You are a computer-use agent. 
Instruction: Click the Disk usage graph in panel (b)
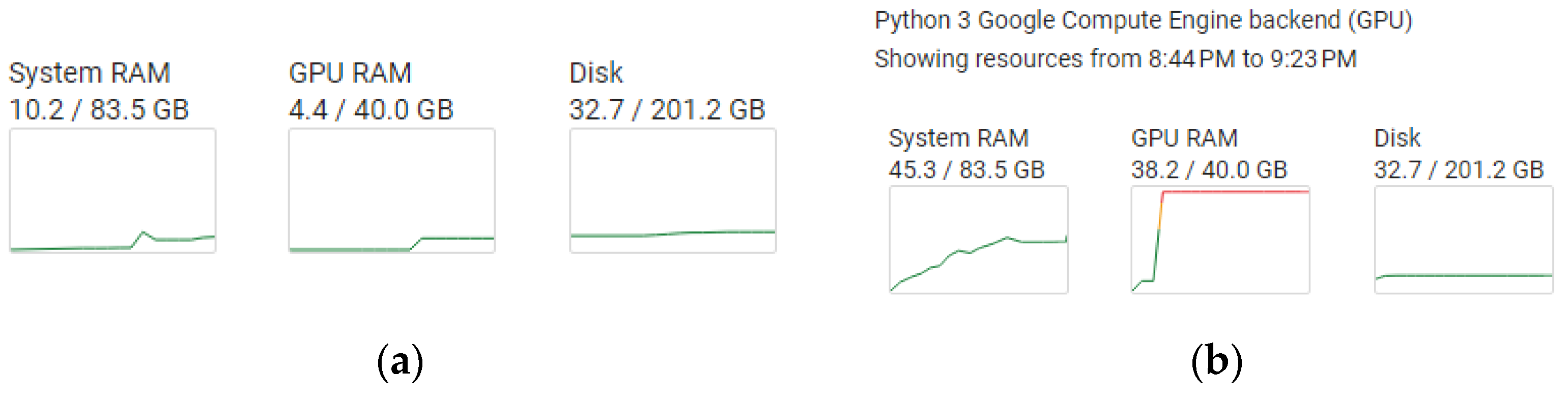1463,240
